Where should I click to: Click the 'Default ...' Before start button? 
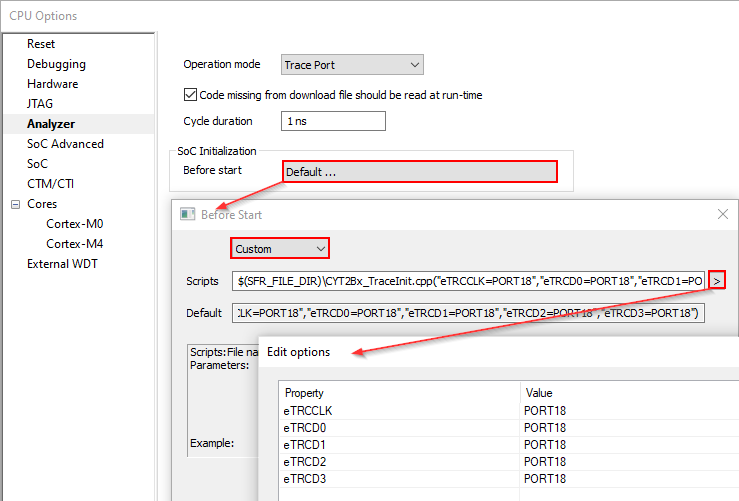coord(419,171)
